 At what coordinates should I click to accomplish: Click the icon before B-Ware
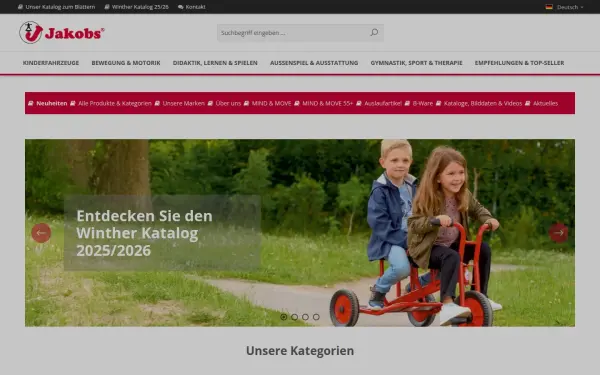point(407,103)
